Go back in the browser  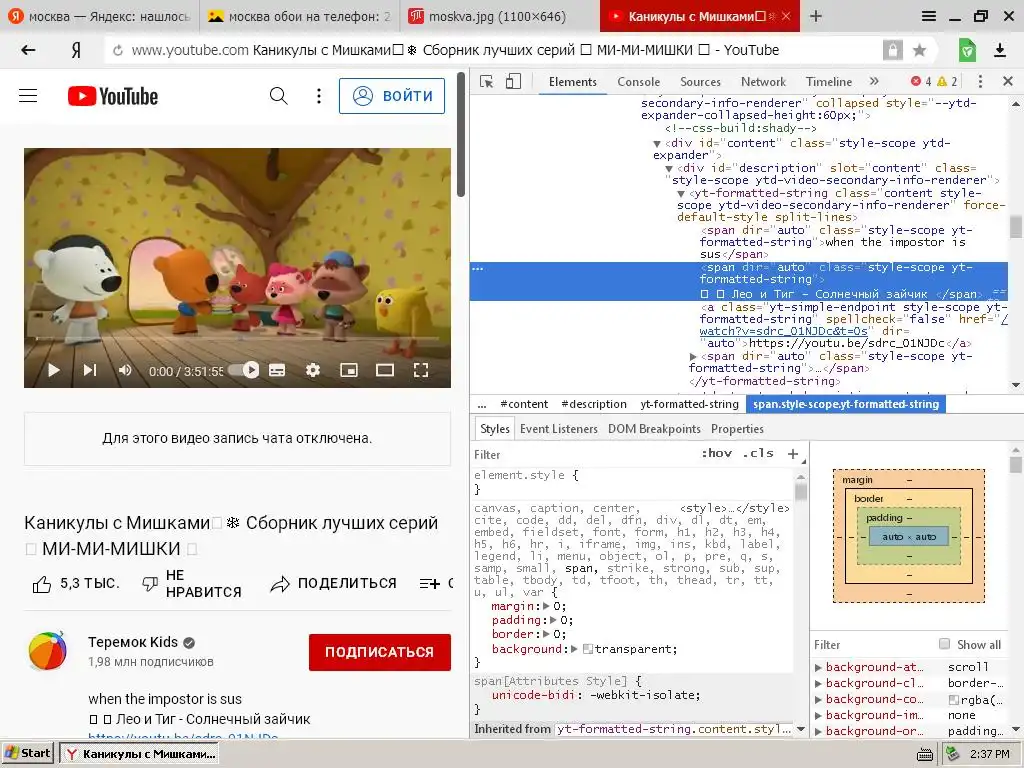28,50
